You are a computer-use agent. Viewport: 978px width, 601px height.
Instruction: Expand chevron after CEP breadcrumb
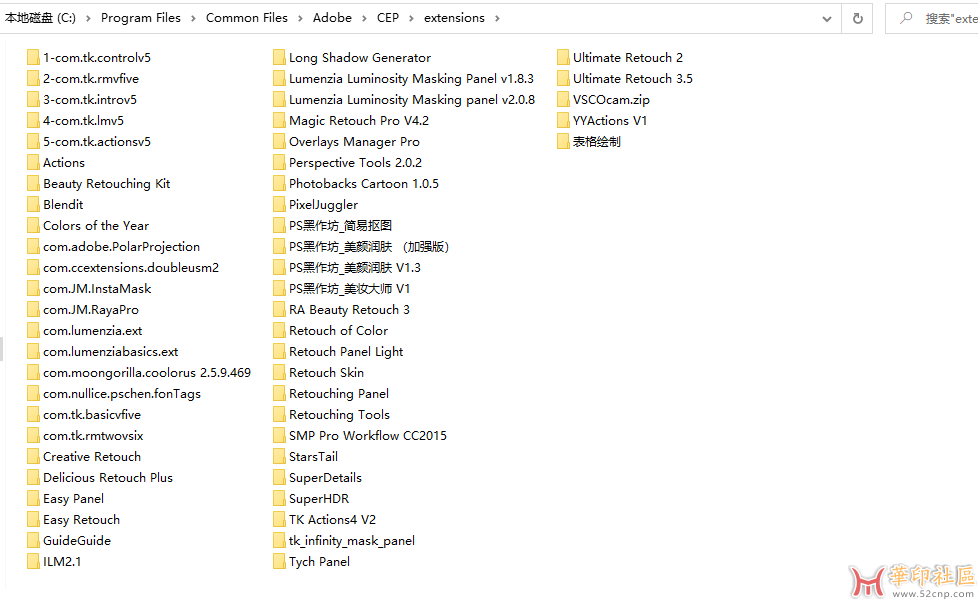411,19
